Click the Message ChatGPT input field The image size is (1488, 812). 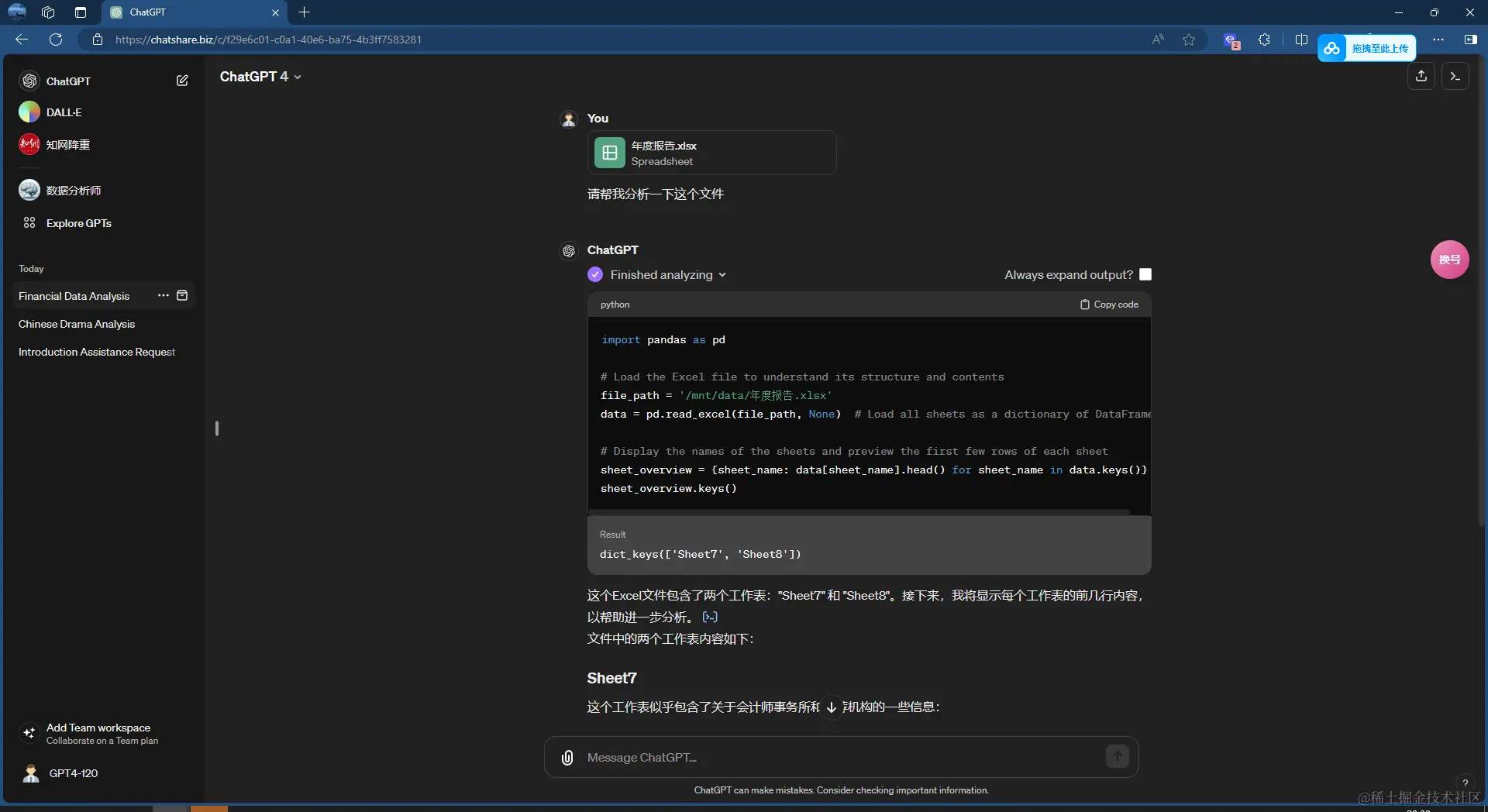pos(841,757)
